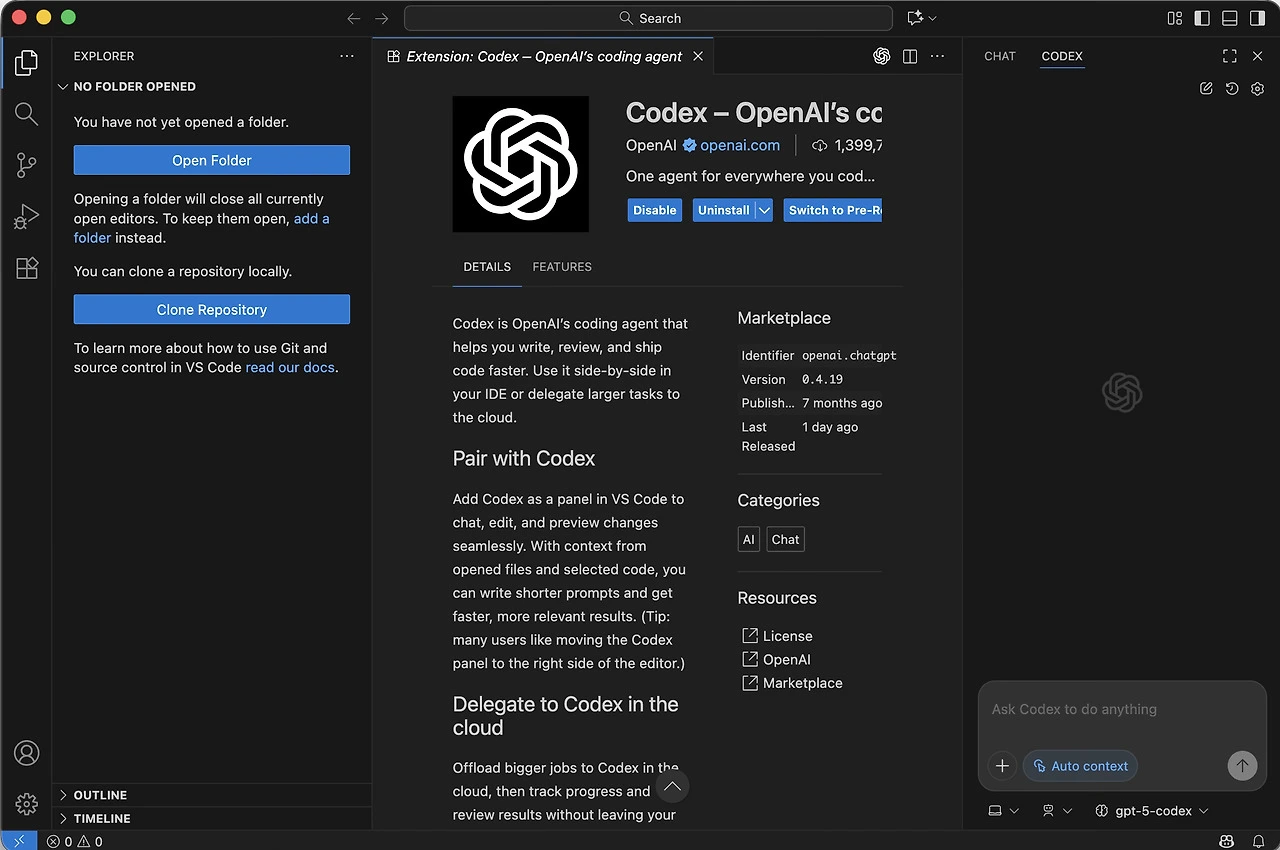This screenshot has height=850, width=1280.
Task: Select the Details tab
Action: [x=487, y=267]
